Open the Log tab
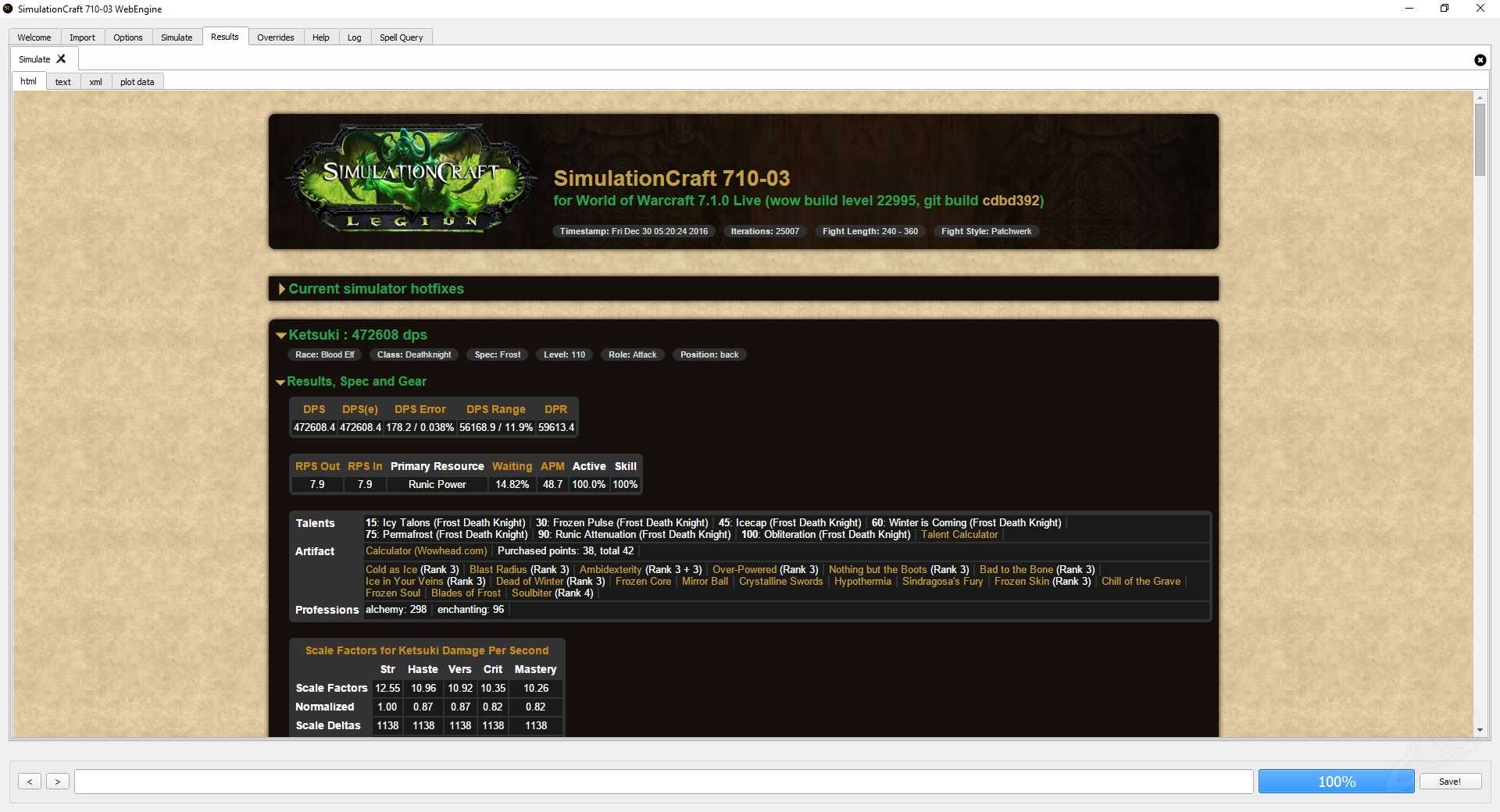 coord(355,37)
